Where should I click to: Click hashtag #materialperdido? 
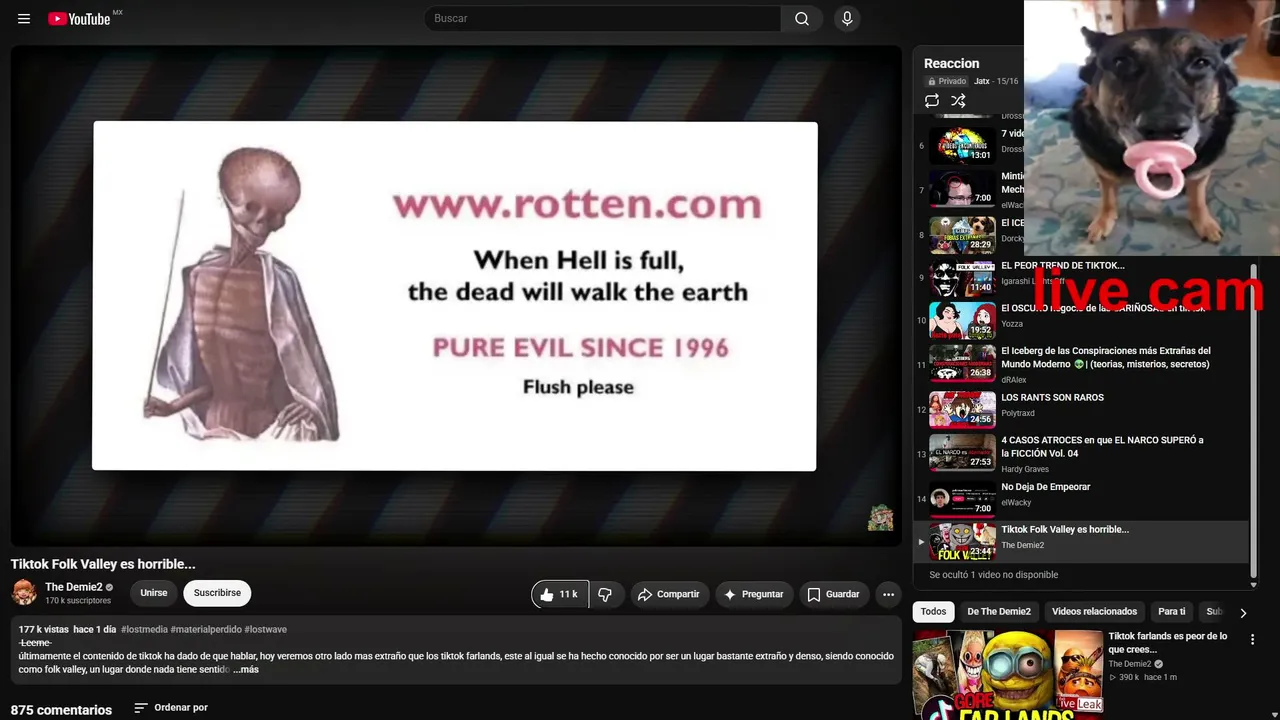206,629
